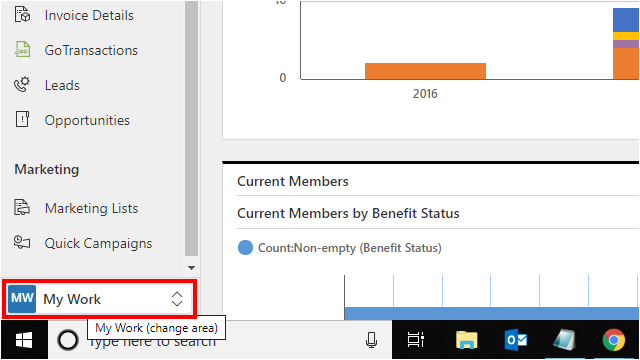Open the GoTransactions icon in sidebar
The height and width of the screenshot is (360, 640).
pyautogui.click(x=22, y=49)
